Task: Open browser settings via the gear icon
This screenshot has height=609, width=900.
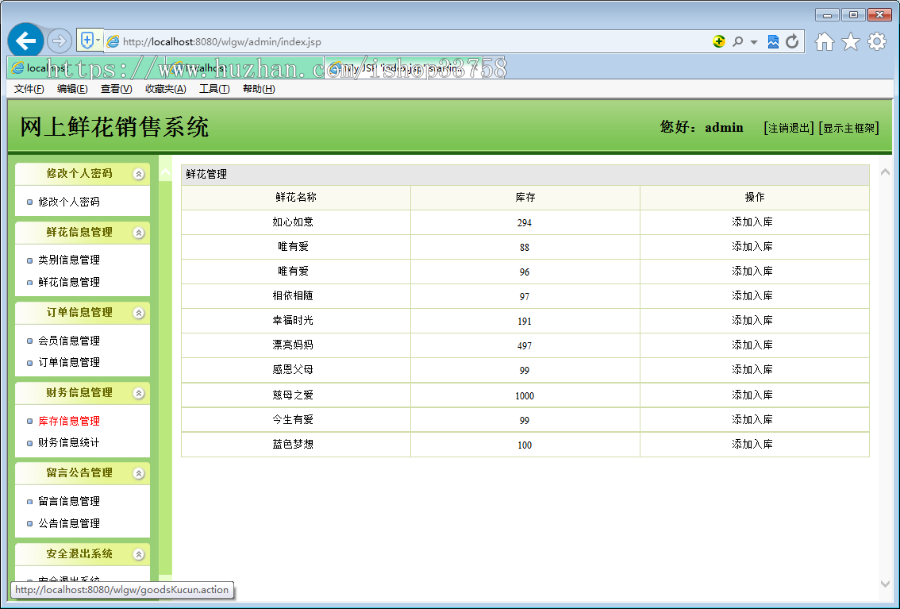Action: tap(878, 41)
